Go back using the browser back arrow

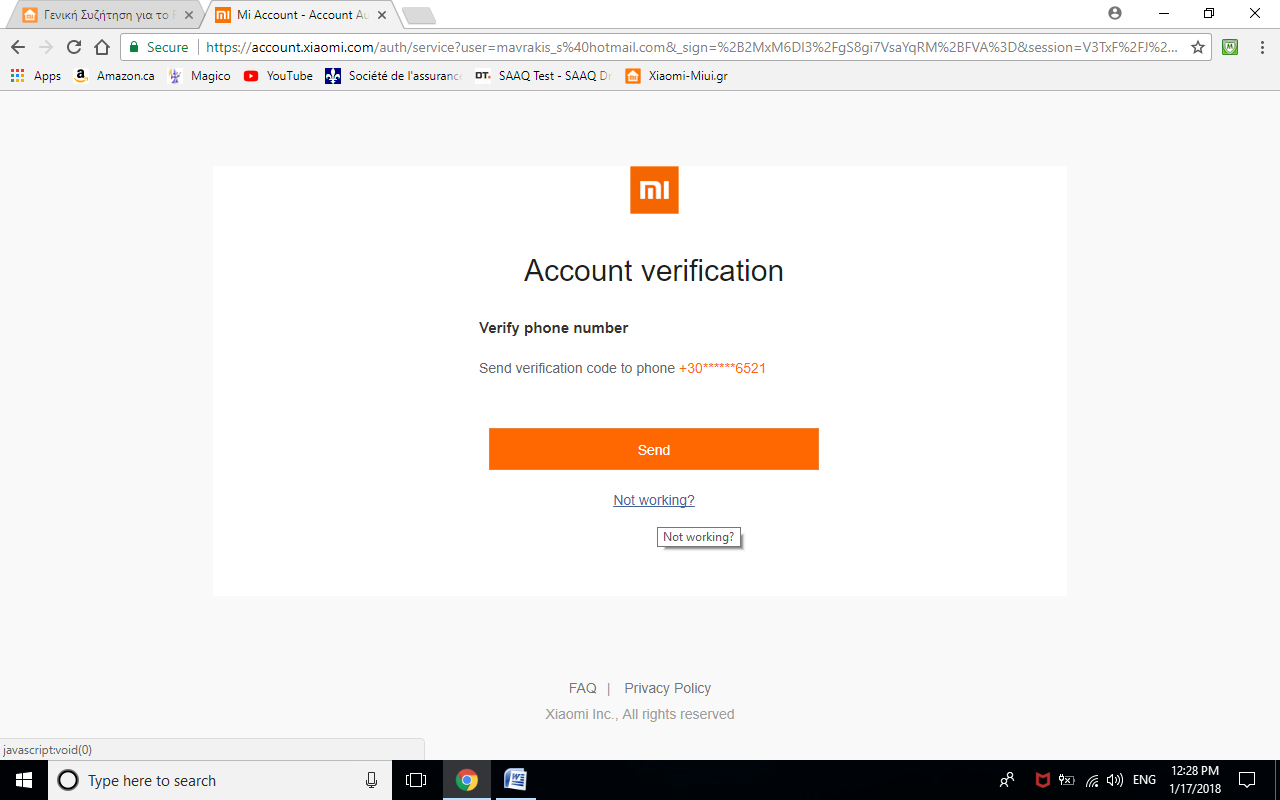(18, 47)
